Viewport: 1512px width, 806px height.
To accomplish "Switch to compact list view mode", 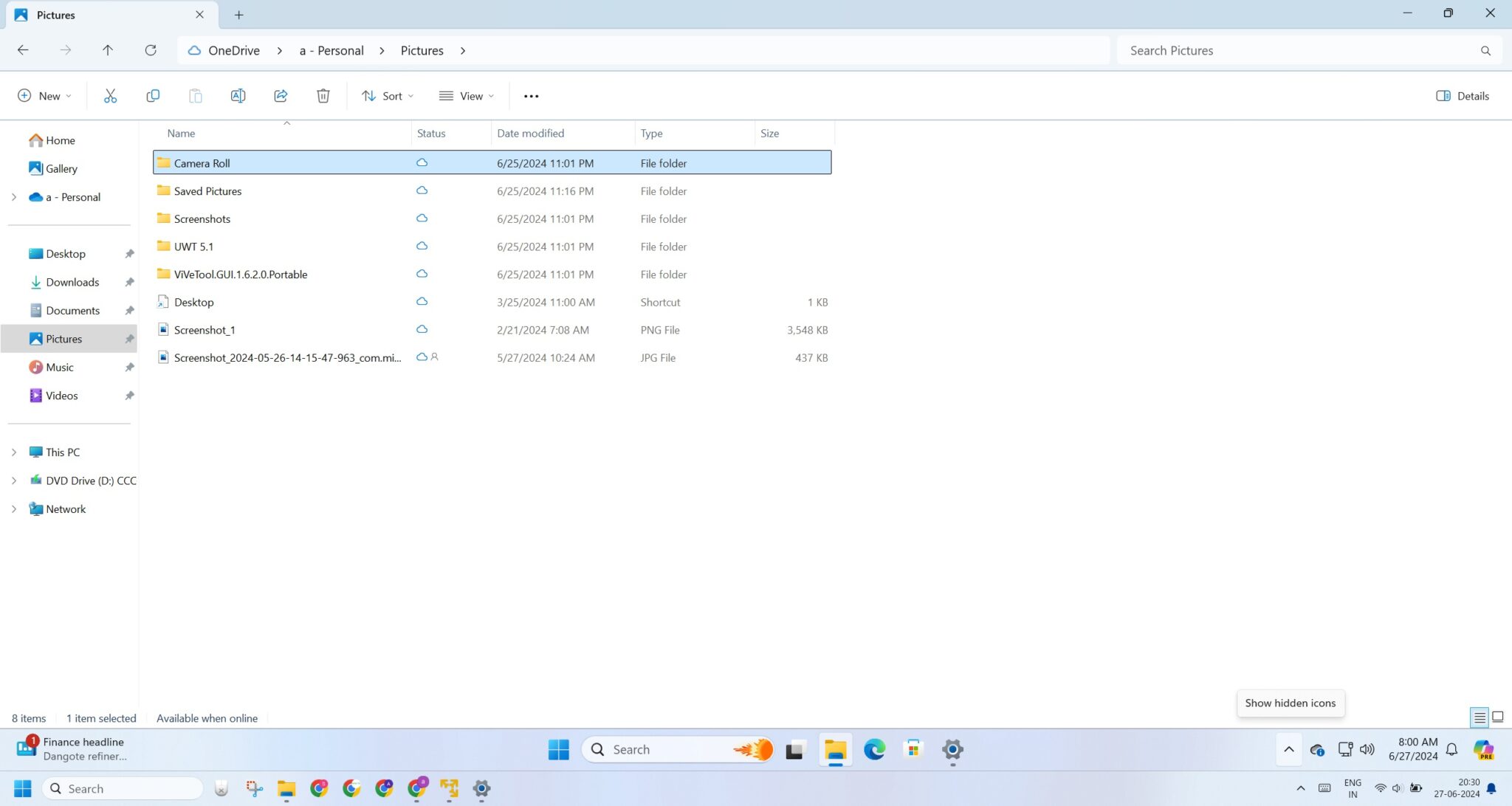I will (x=1479, y=717).
